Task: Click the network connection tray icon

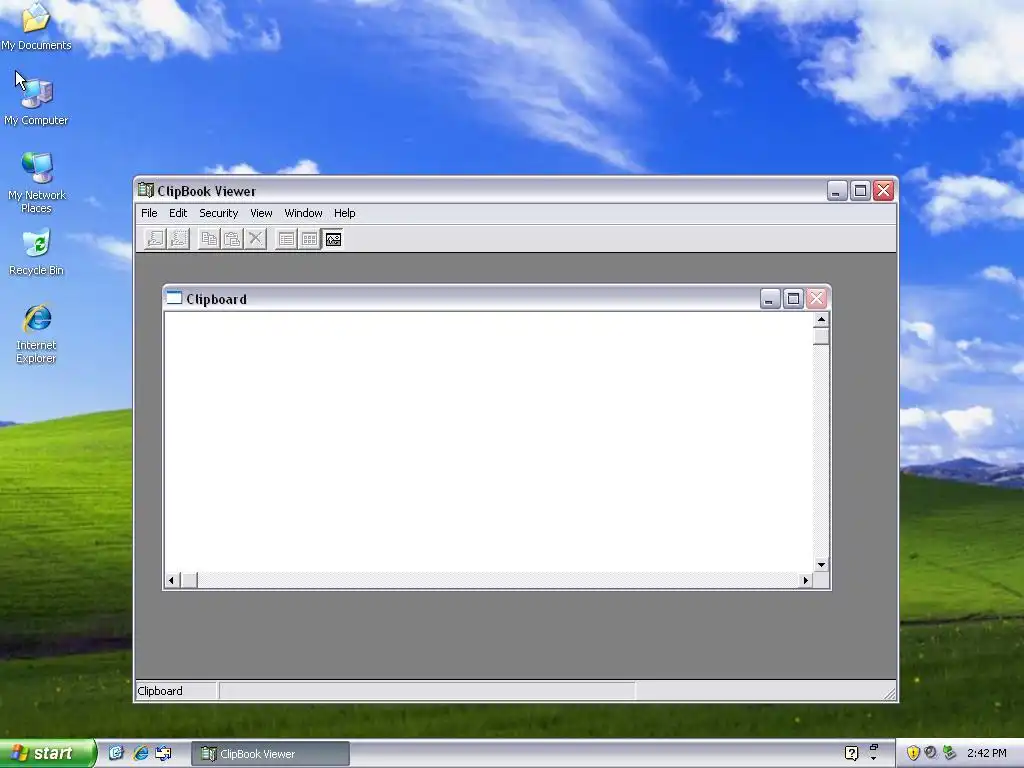Action: 949,753
